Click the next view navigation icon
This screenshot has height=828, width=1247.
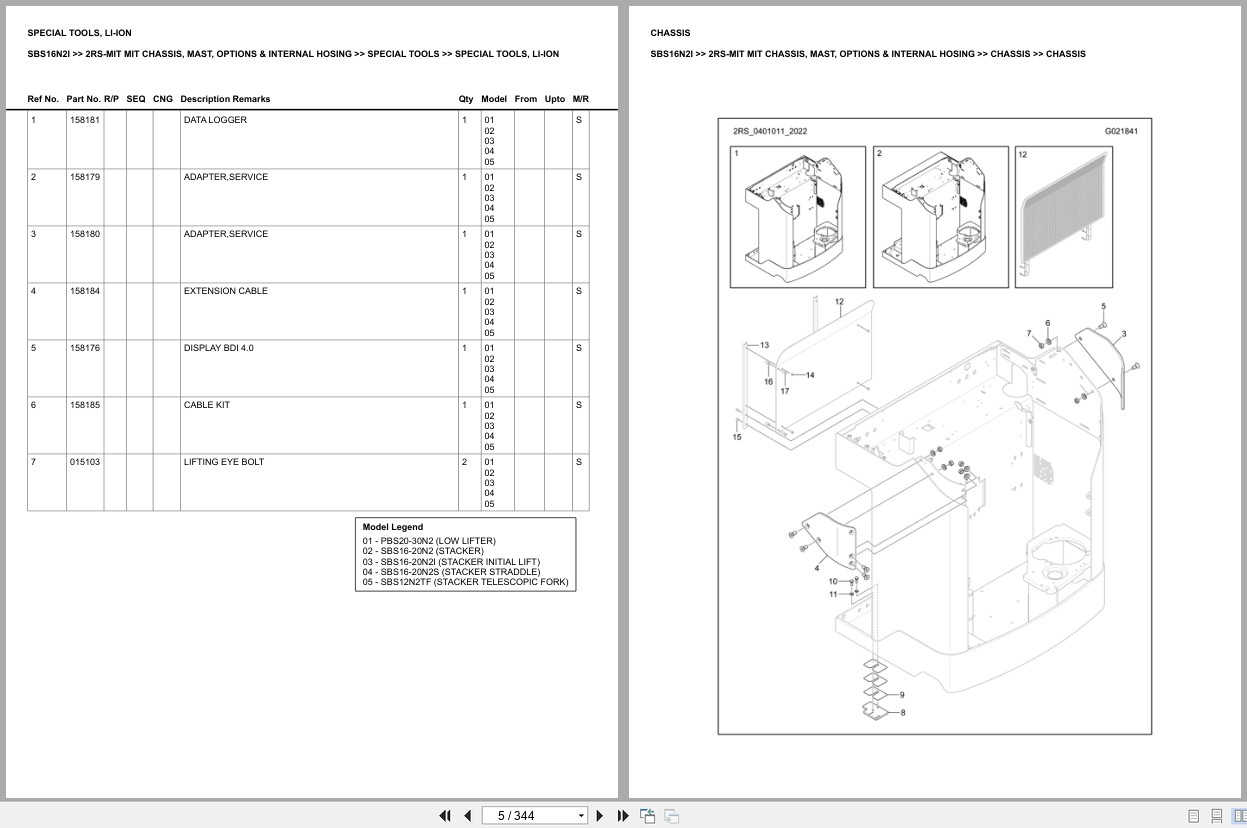(x=672, y=816)
